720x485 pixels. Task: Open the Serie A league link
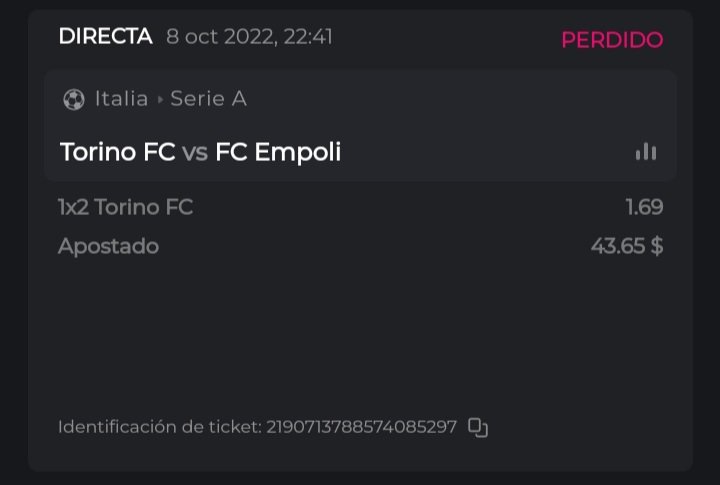click(208, 99)
